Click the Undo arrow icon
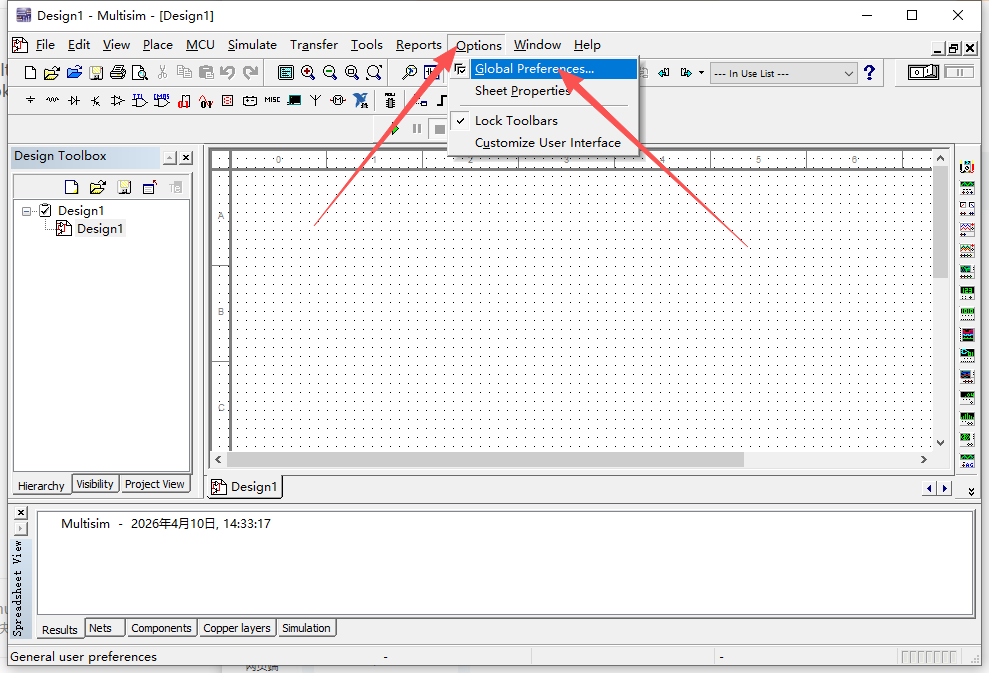 228,72
